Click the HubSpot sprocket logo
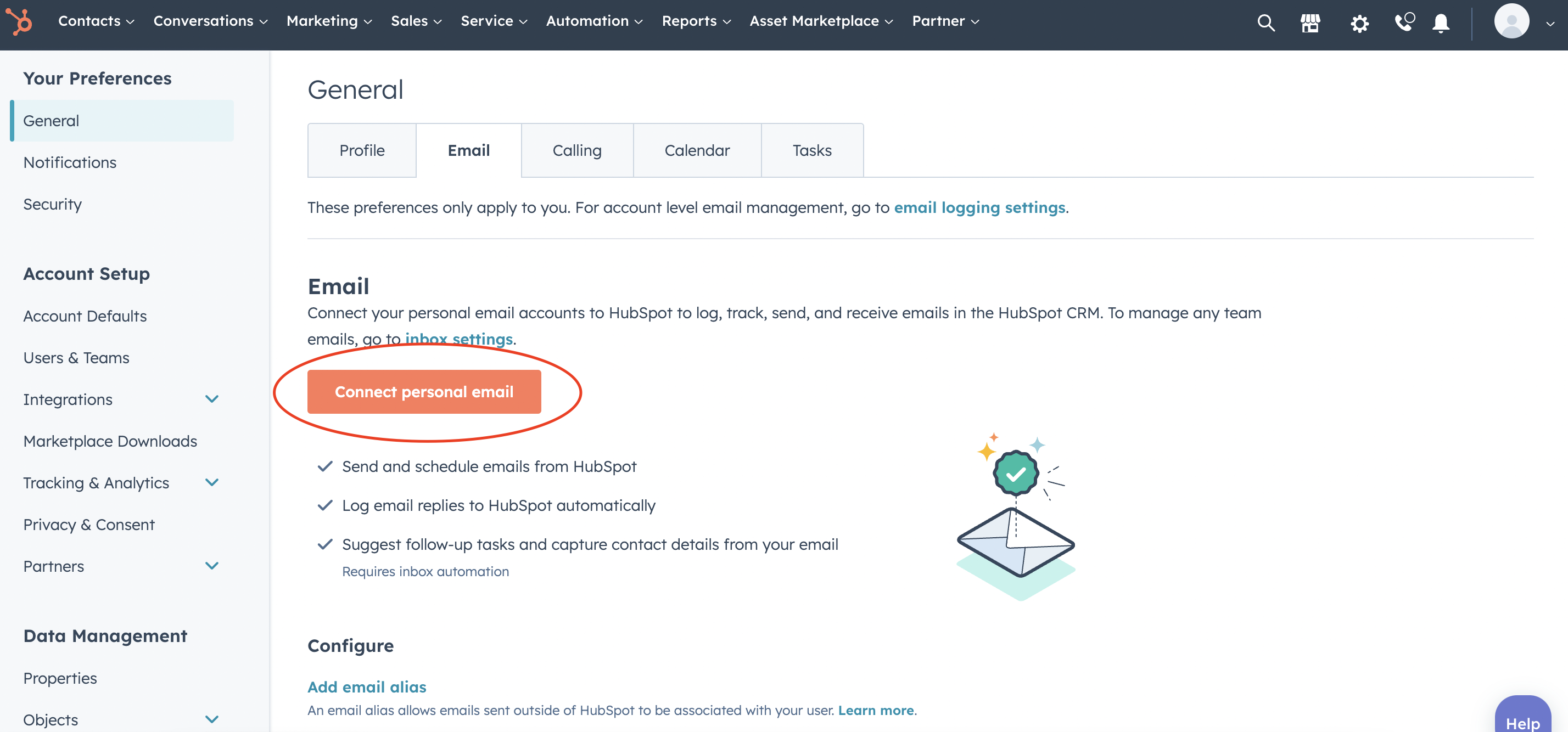 pos(19,22)
